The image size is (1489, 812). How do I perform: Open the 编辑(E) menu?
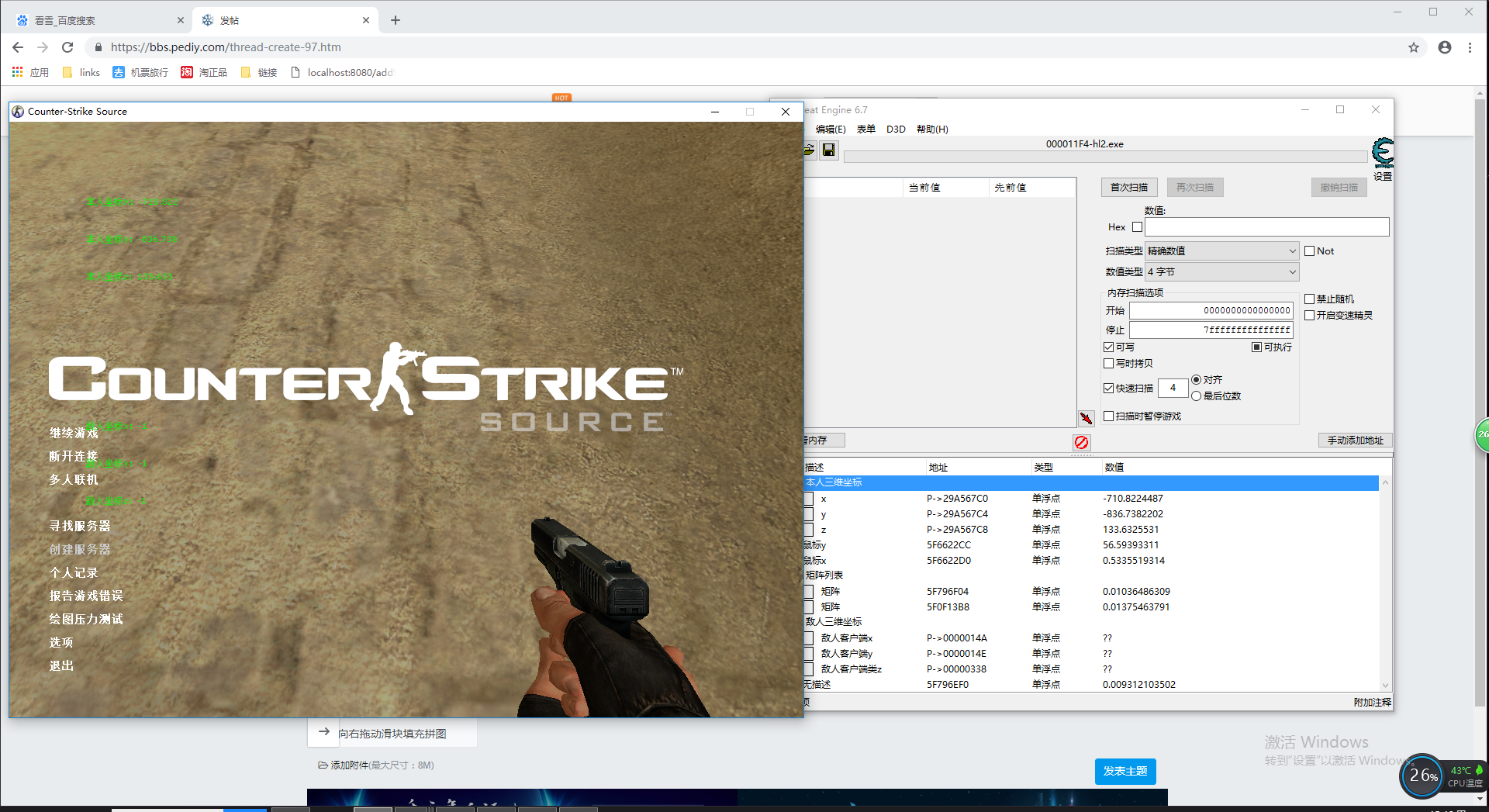[x=830, y=130]
